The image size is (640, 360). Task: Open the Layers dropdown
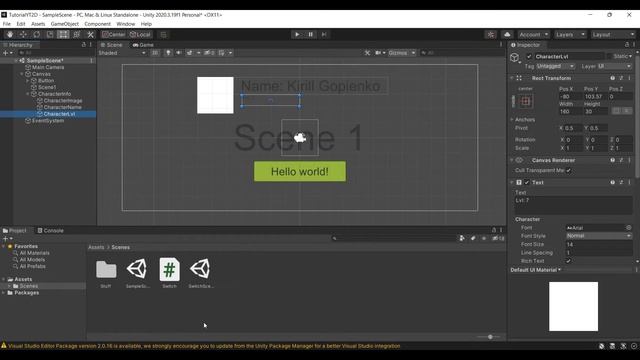(x=570, y=35)
